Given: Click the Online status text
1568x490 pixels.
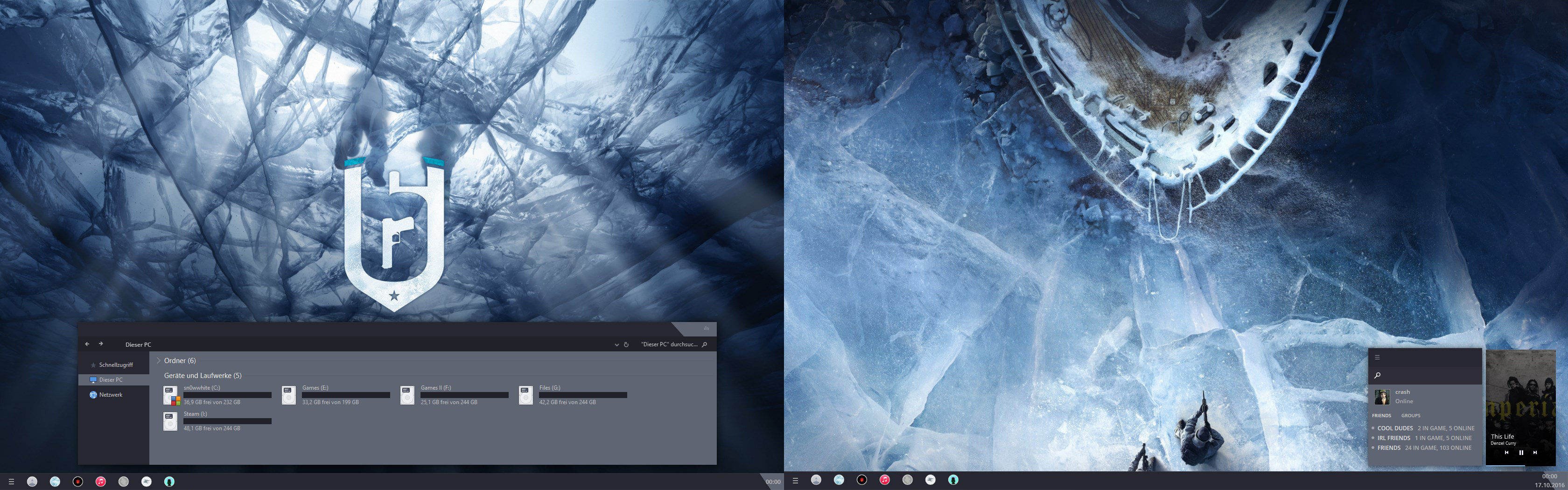Looking at the screenshot, I should click(1404, 401).
